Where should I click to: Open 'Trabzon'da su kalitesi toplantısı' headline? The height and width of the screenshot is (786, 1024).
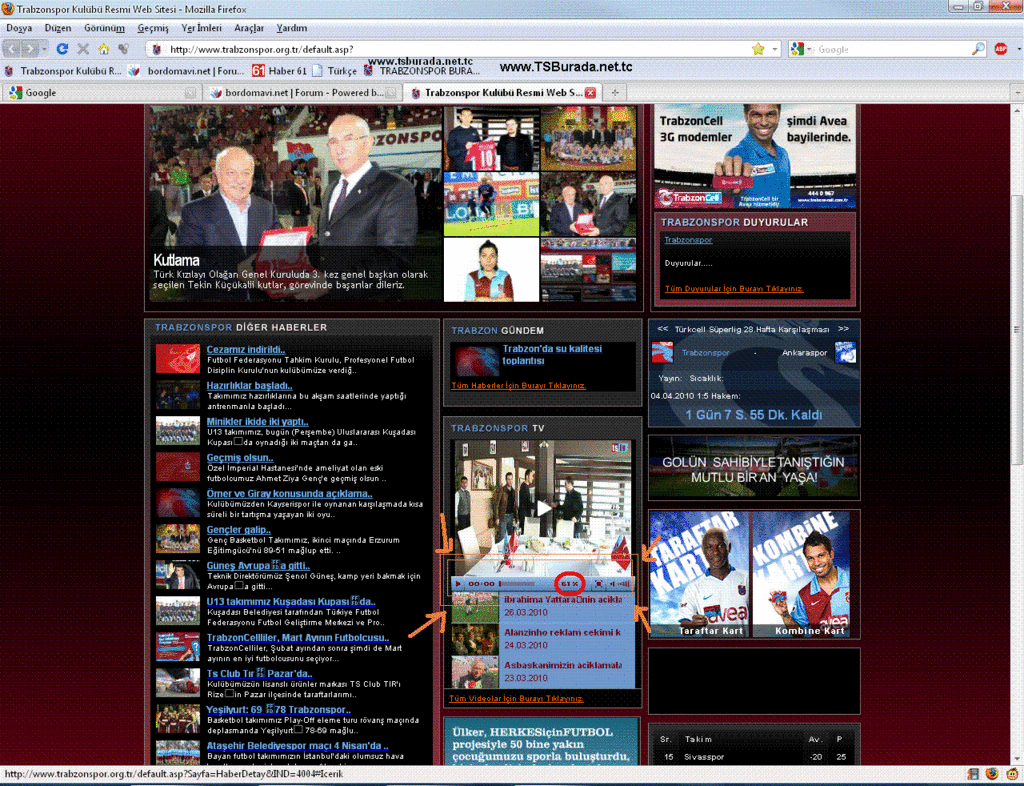[x=552, y=354]
